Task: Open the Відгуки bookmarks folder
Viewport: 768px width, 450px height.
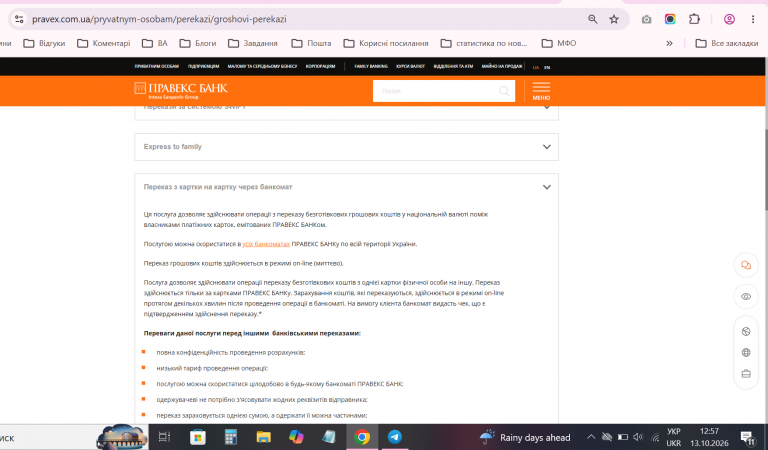Action: [44, 43]
